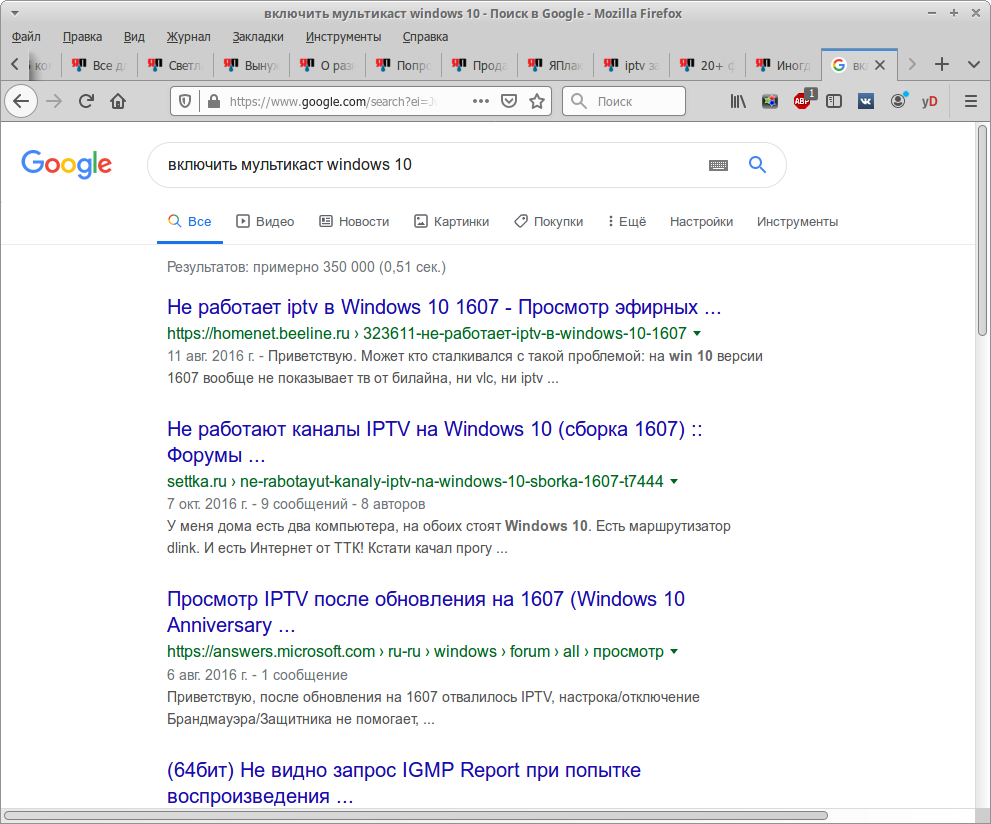
Task: Open the Закладки menu
Action: tap(258, 37)
